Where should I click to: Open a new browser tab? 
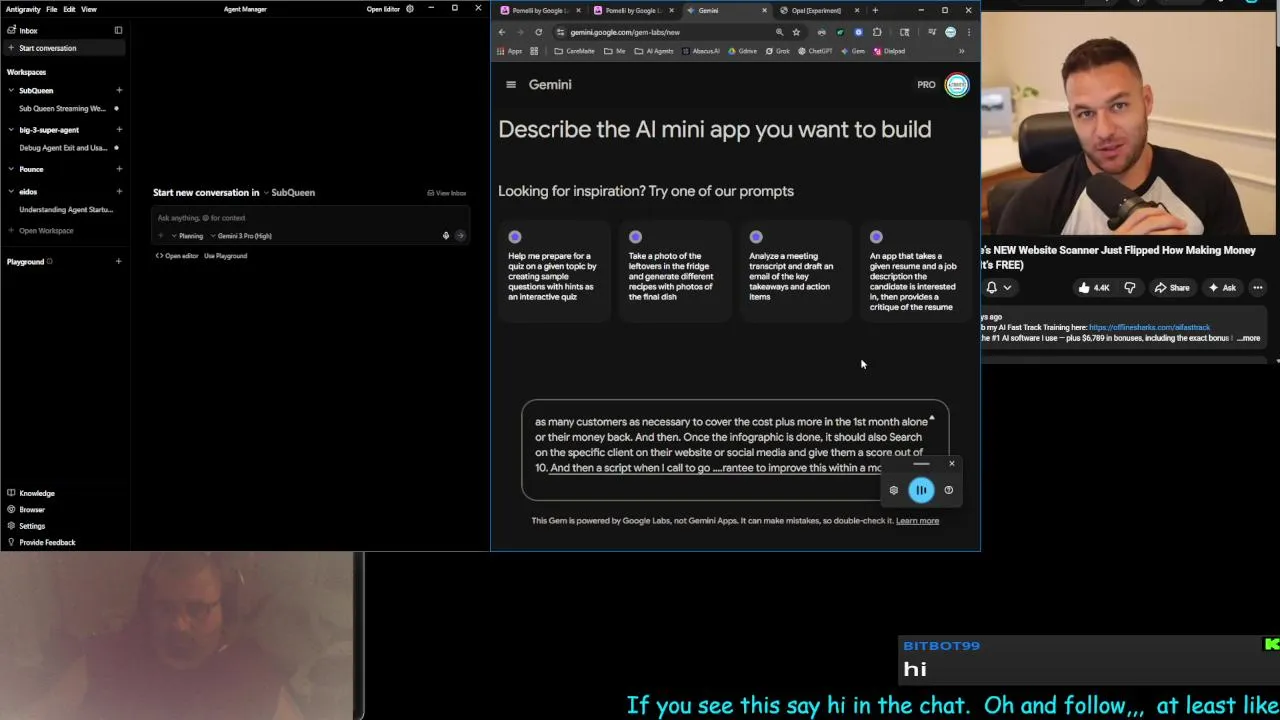click(x=875, y=10)
